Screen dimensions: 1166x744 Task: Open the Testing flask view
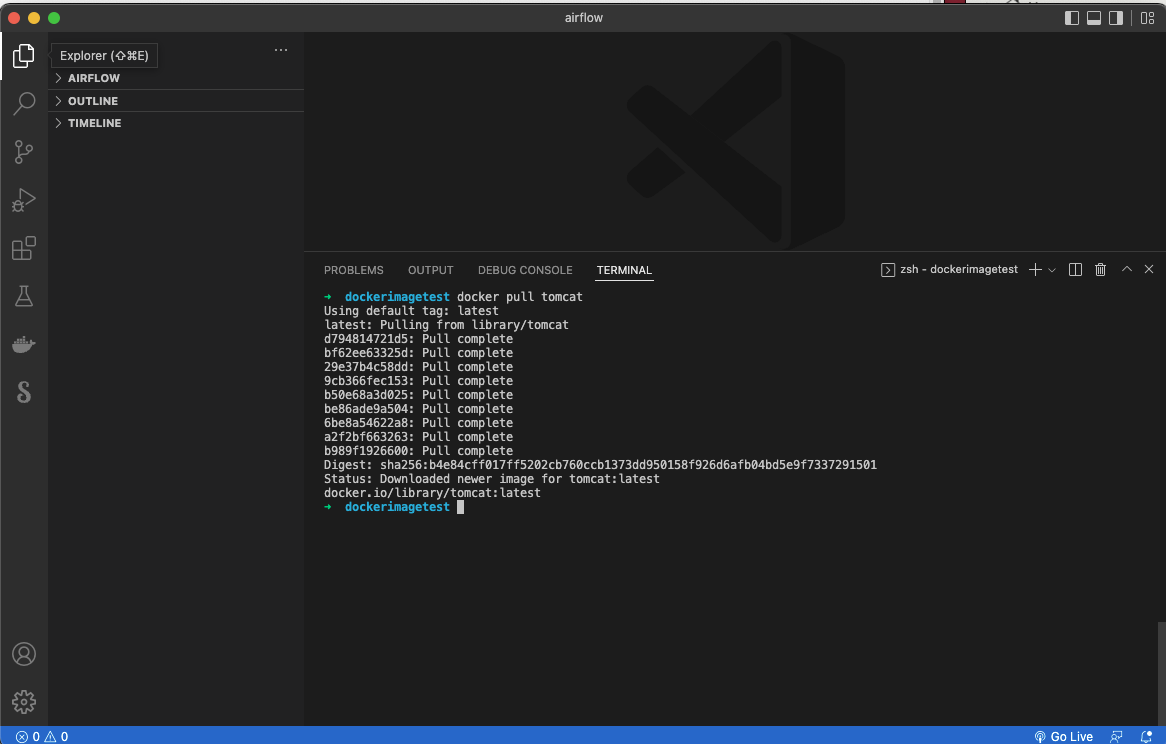point(24,297)
